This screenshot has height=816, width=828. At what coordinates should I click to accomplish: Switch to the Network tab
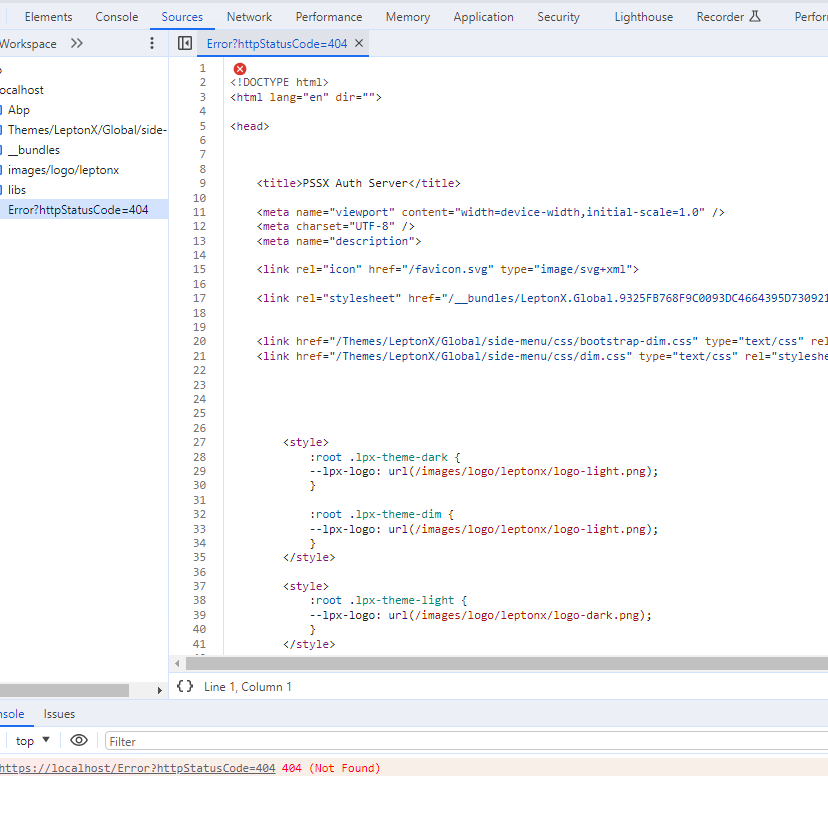[249, 17]
